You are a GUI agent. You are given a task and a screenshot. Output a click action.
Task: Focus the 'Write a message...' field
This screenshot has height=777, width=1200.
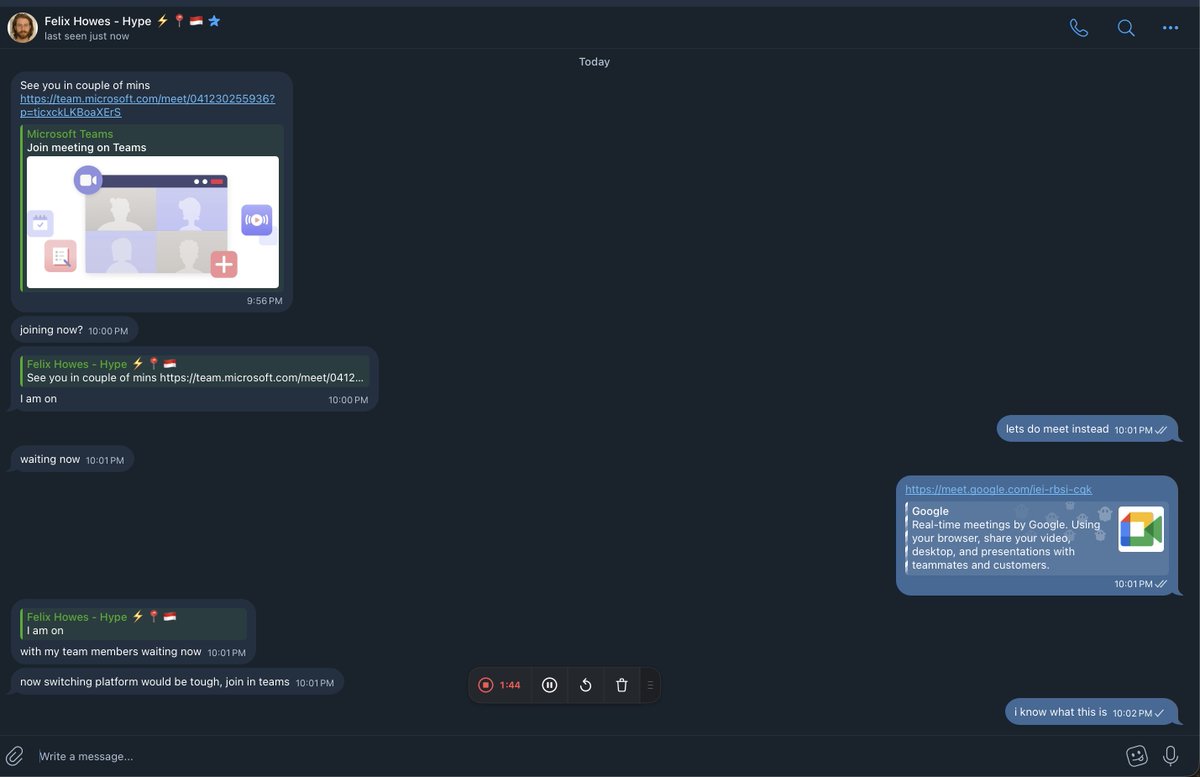click(575, 756)
